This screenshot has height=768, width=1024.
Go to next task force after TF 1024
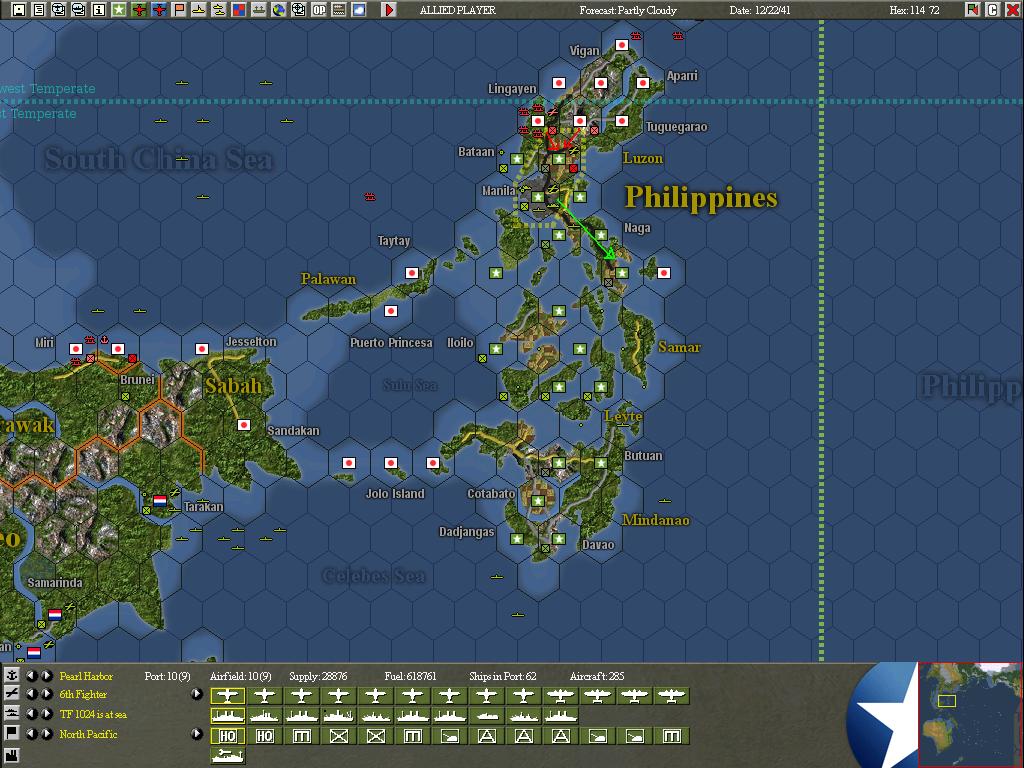[46, 714]
